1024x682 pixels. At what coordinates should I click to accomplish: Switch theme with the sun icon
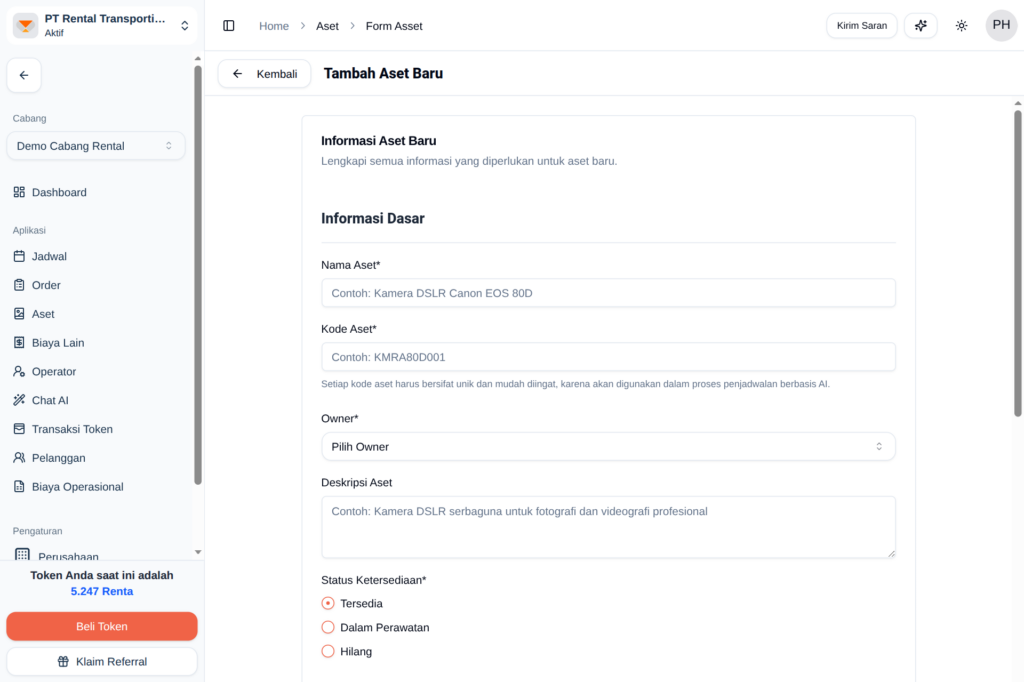(x=961, y=26)
